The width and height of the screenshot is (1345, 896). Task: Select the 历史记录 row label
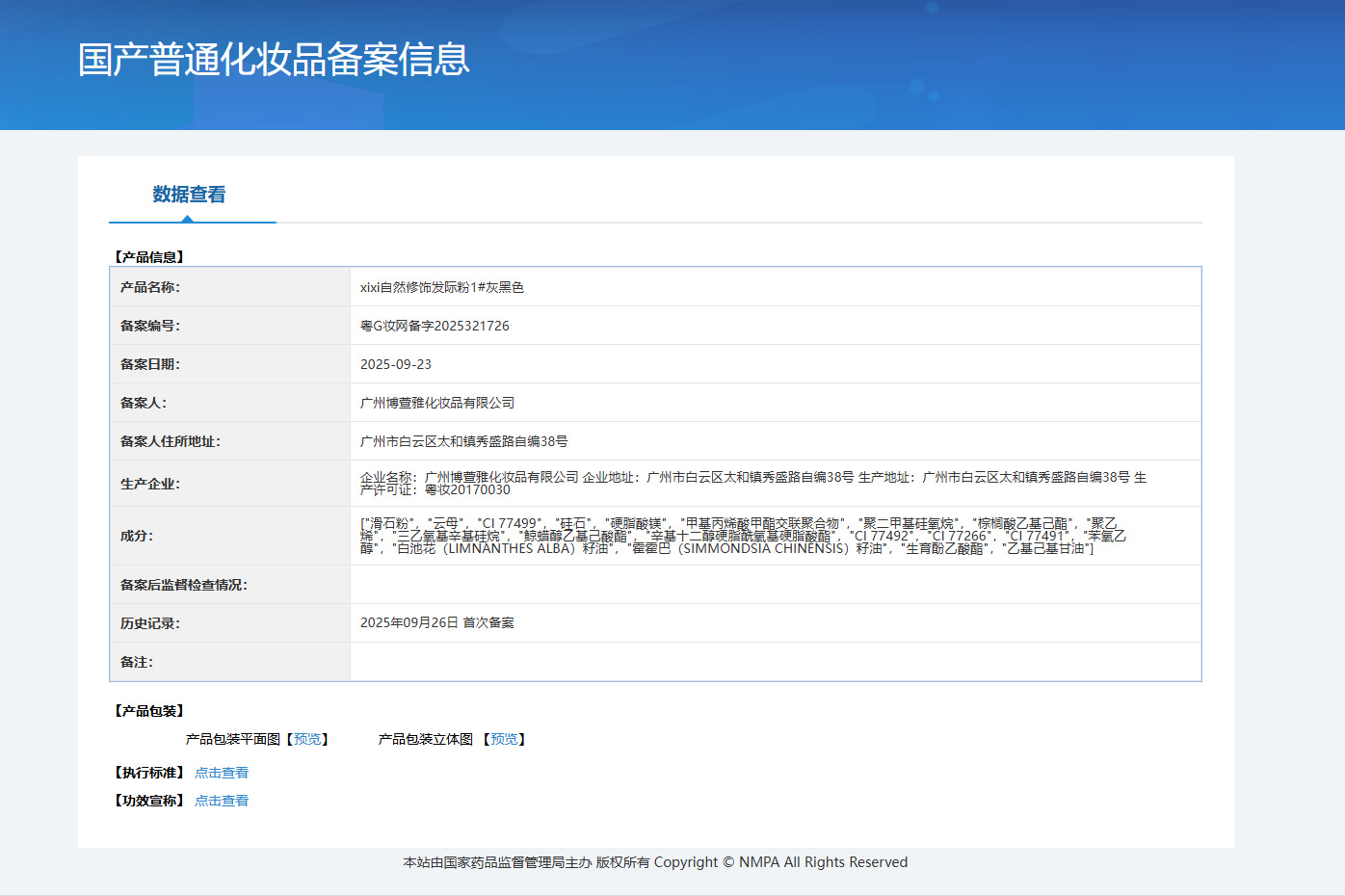(150, 623)
